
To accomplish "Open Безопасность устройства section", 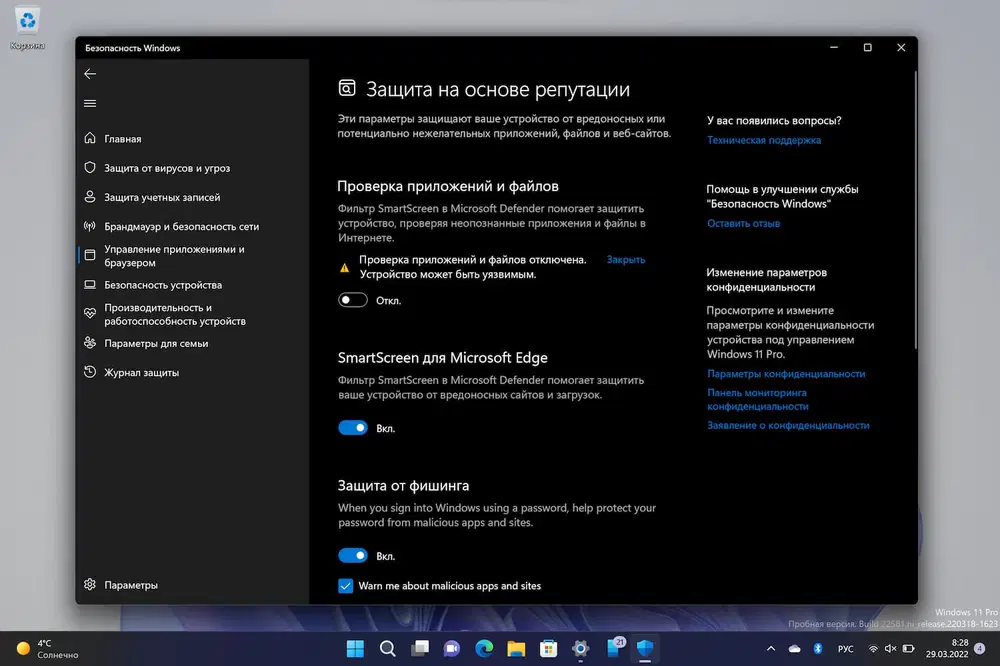I will click(192, 285).
